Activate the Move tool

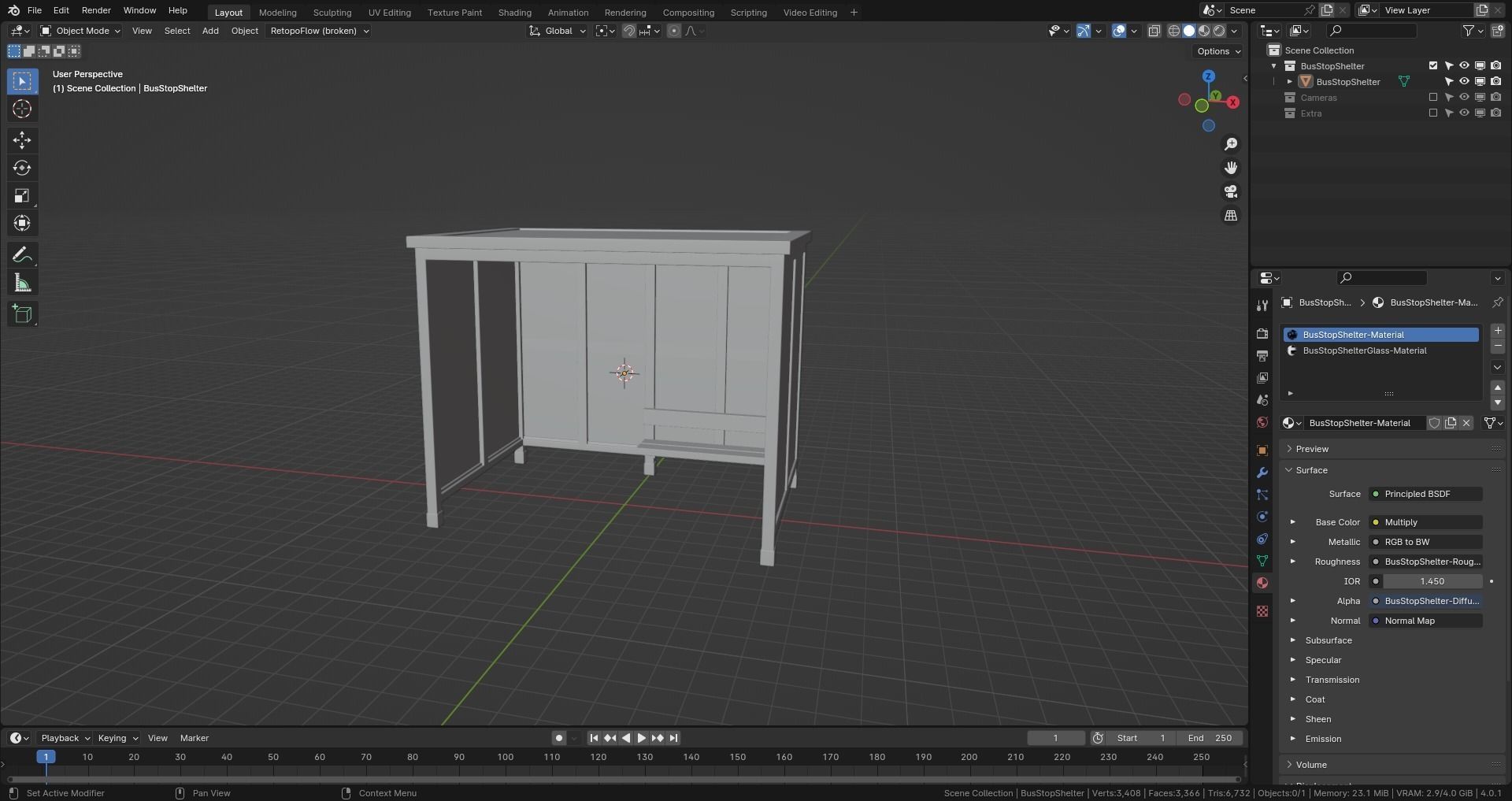pos(22,140)
